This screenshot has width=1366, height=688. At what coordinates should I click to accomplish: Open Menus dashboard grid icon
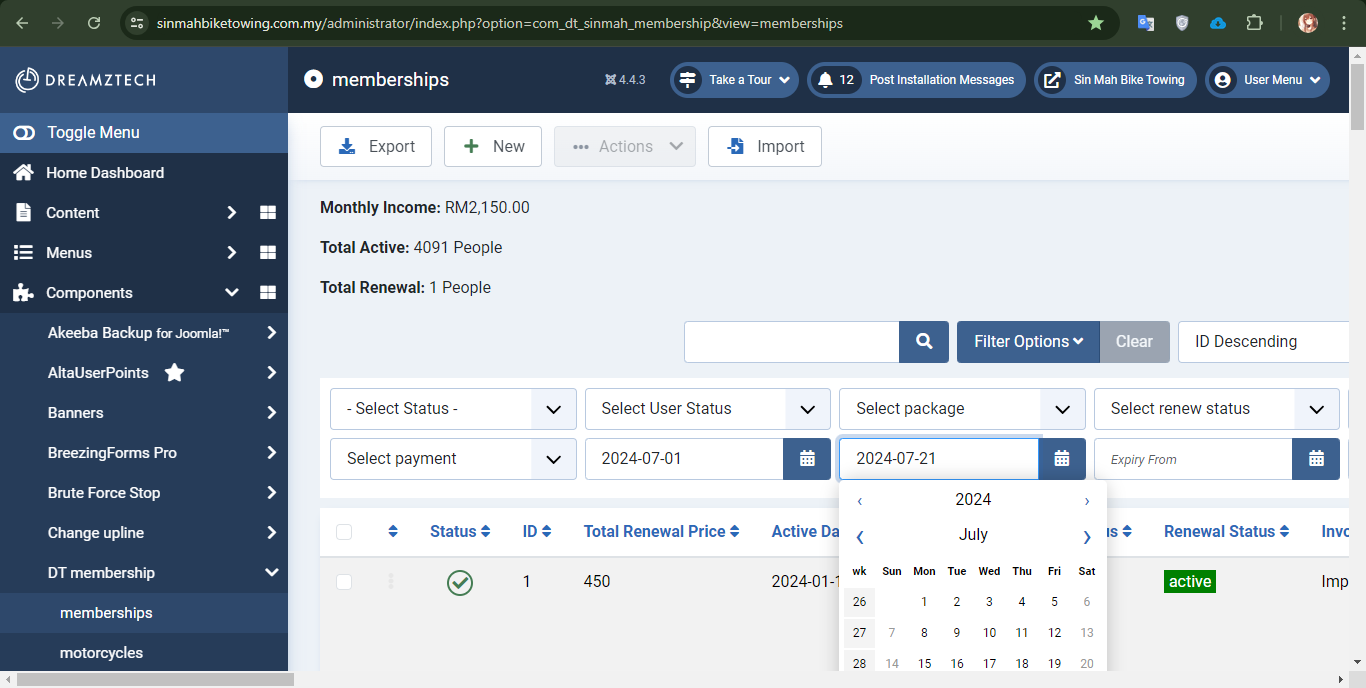(268, 253)
